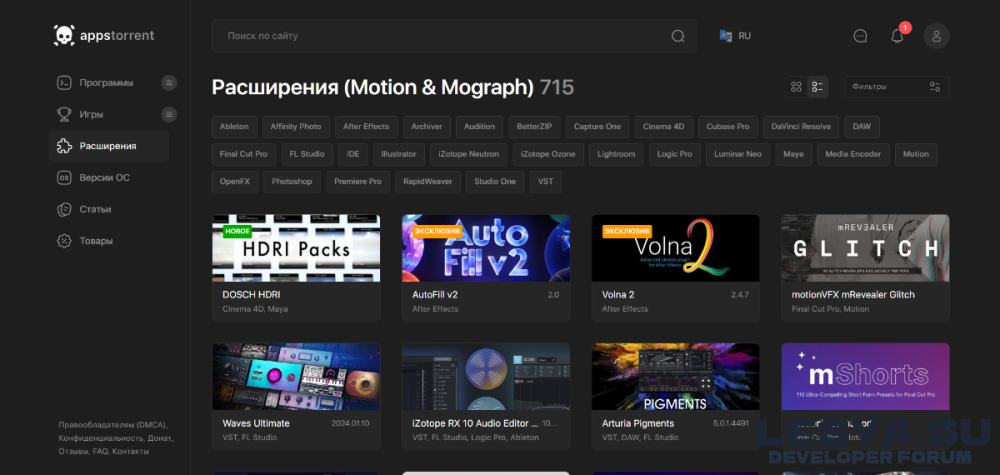Open the DOSCH HDRI Packs thumbnail

pyautogui.click(x=296, y=248)
